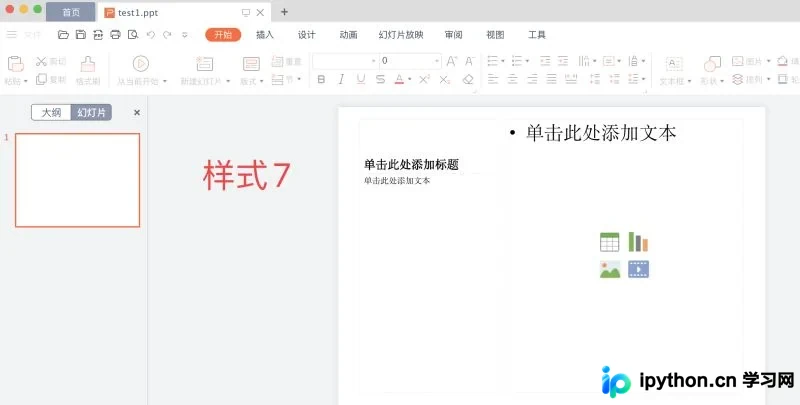The image size is (800, 405).
Task: Click the Insert table placeholder icon
Action: tap(610, 242)
